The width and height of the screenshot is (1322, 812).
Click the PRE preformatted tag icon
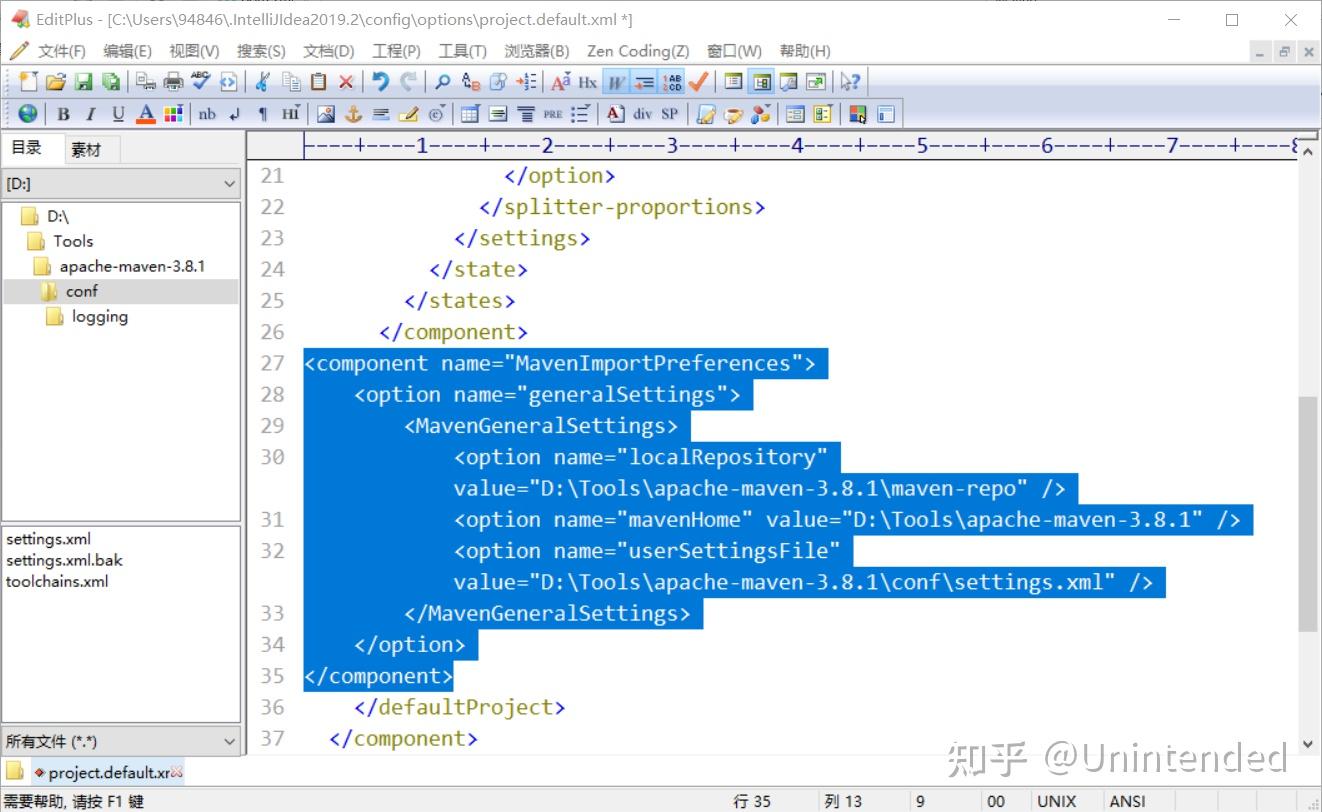(553, 114)
